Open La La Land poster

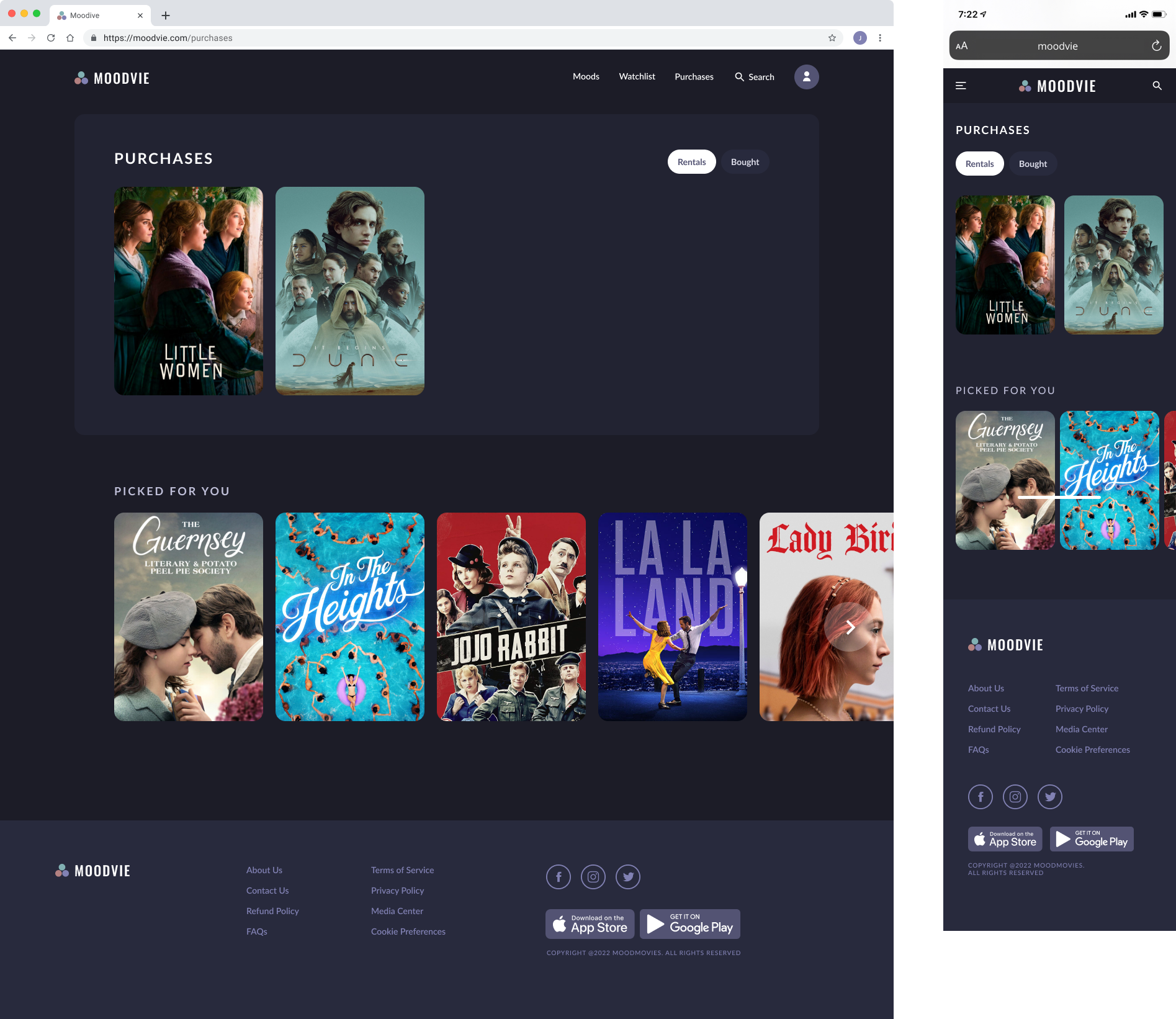coord(673,617)
